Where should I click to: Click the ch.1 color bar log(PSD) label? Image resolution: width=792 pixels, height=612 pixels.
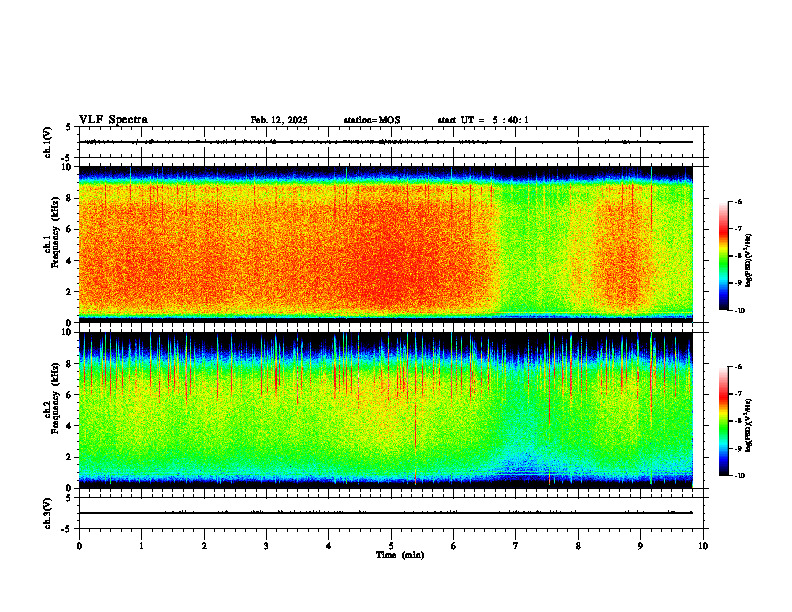click(749, 261)
